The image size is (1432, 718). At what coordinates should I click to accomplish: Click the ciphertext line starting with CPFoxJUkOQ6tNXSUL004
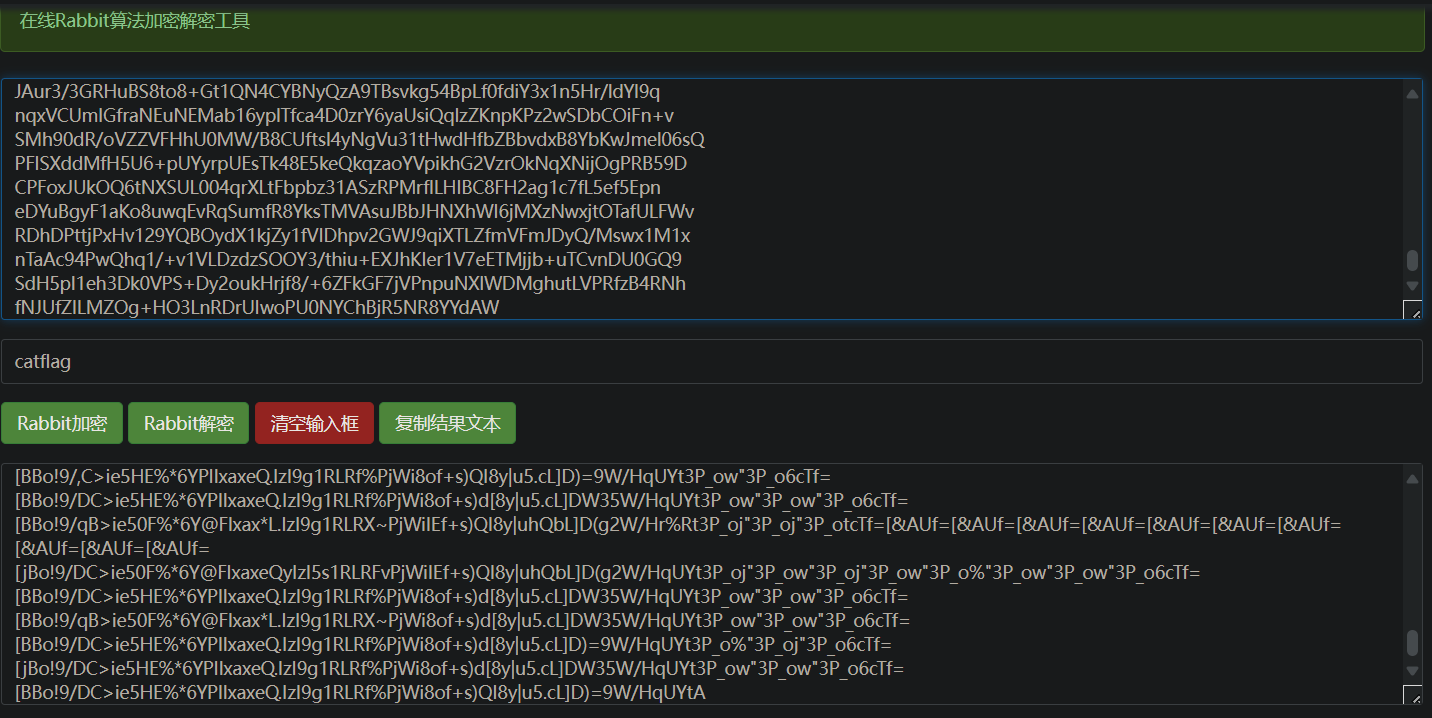[x=338, y=188]
